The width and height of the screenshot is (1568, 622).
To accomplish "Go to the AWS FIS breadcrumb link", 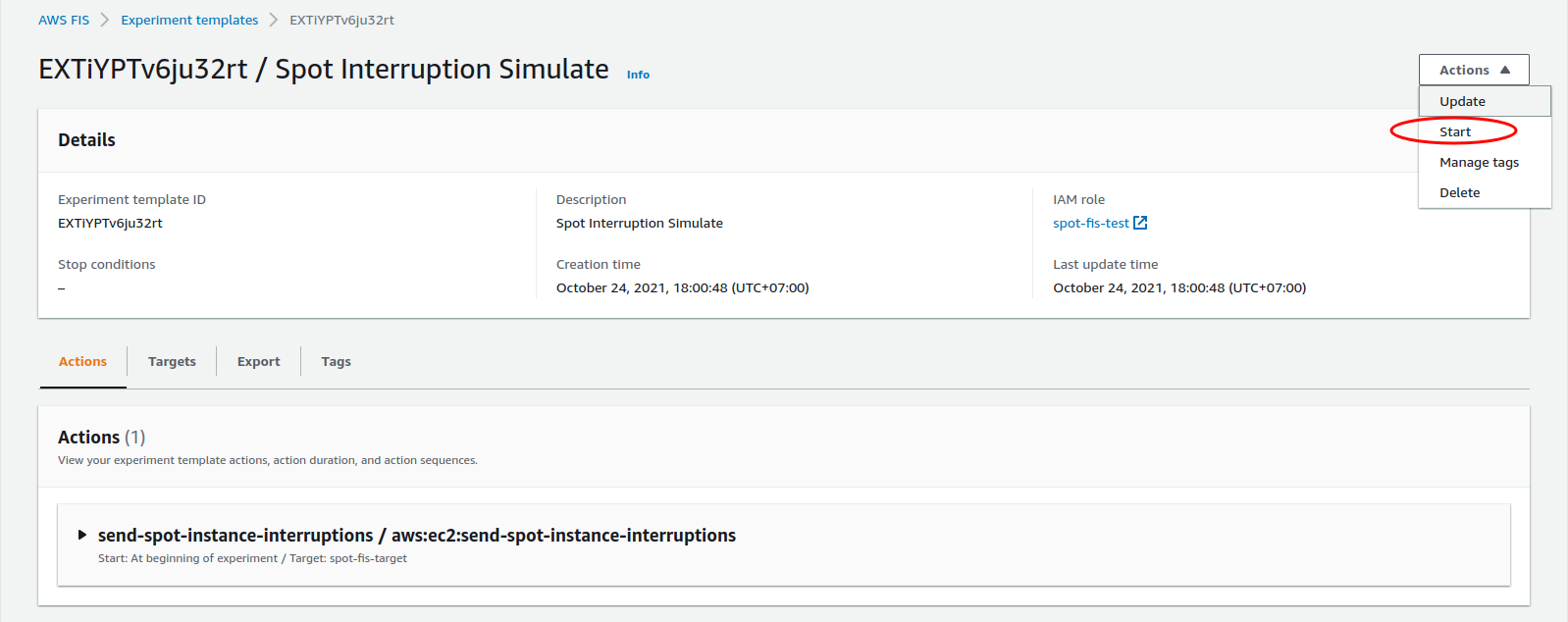I will [x=64, y=20].
